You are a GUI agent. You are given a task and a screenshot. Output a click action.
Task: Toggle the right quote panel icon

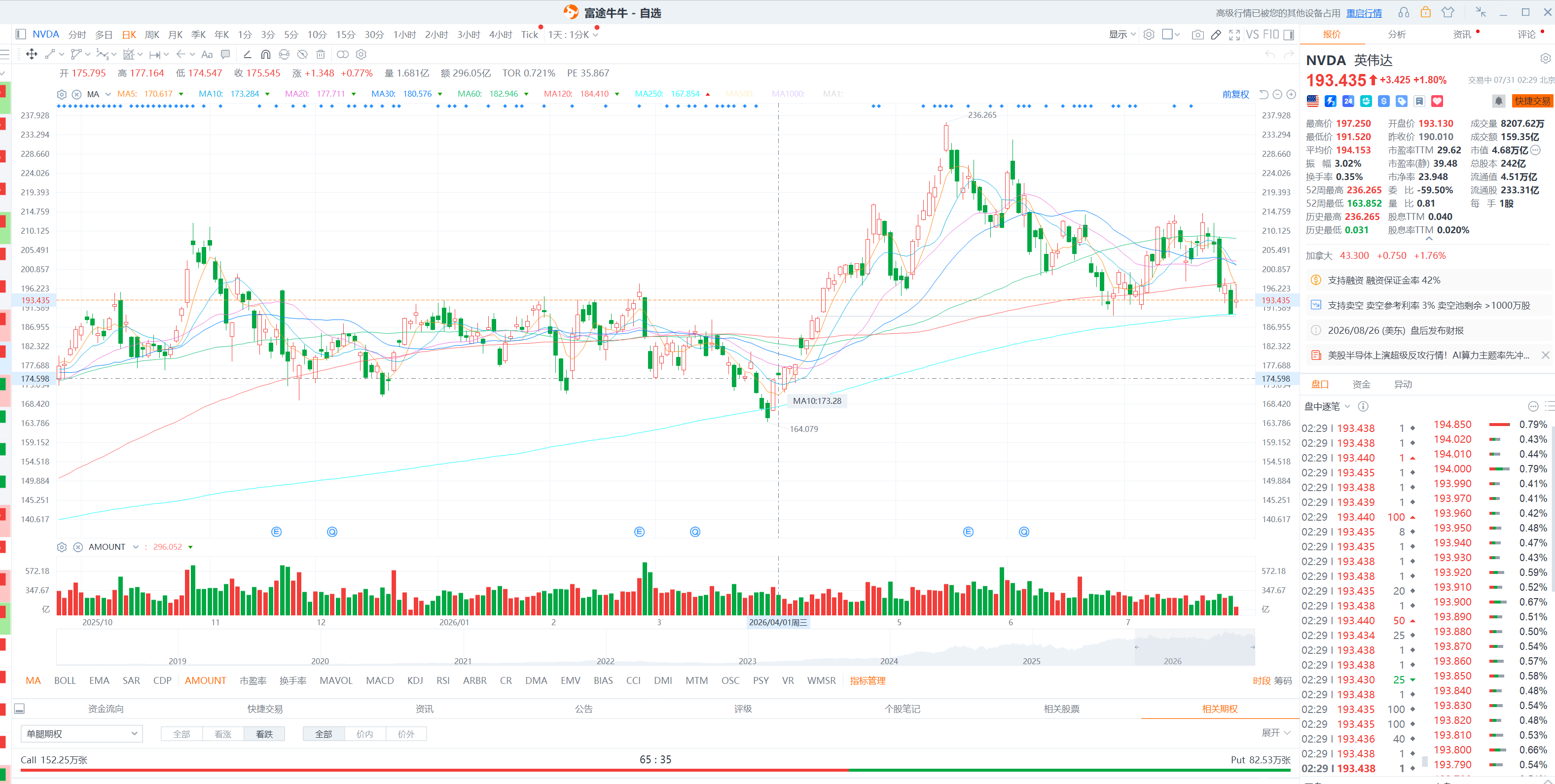[1289, 35]
